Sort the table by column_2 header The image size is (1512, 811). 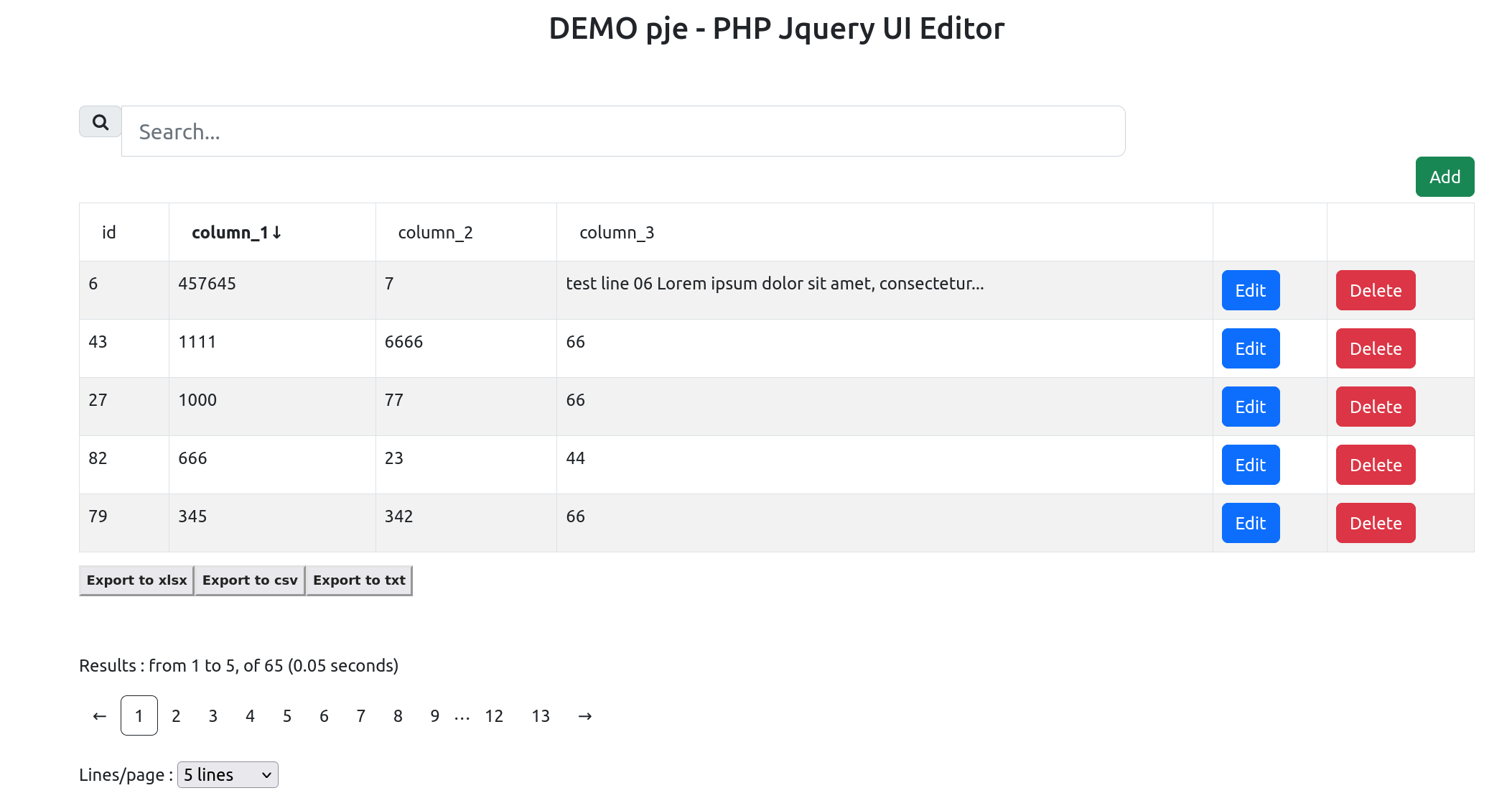(x=434, y=232)
